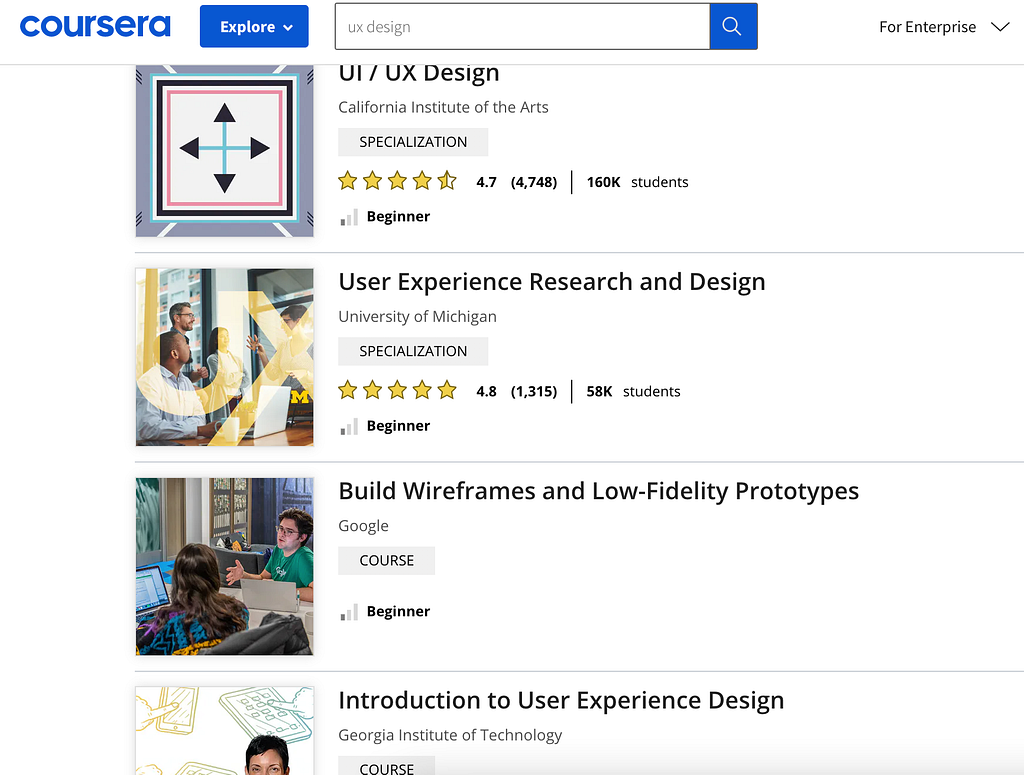Open Introduction to User Experience Design title

561,700
